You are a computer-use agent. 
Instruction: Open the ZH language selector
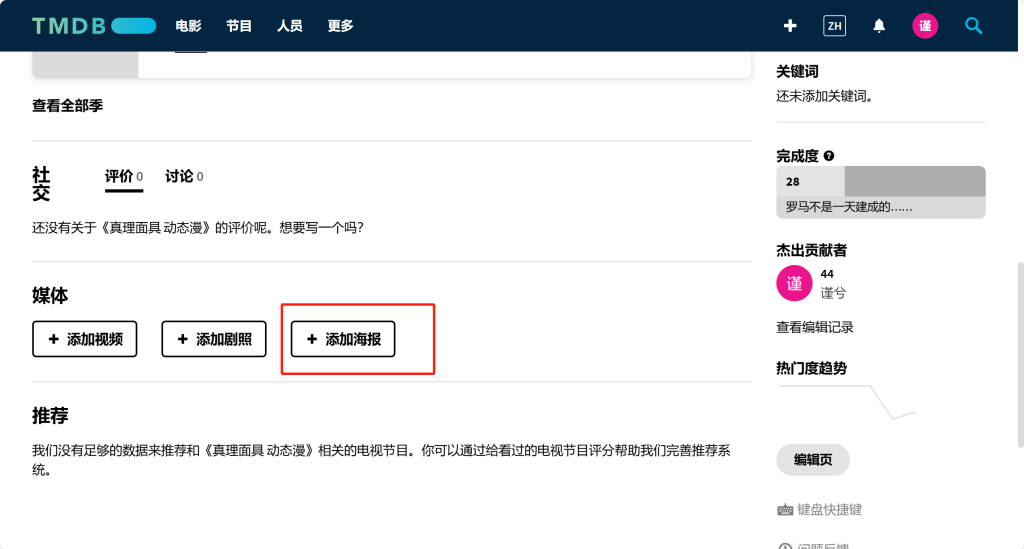(x=834, y=26)
